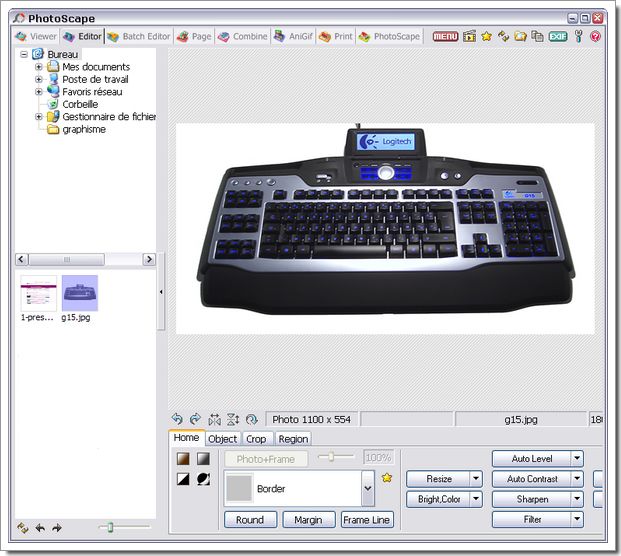
Task: Click the folder icon in top toolbar
Action: [520, 36]
